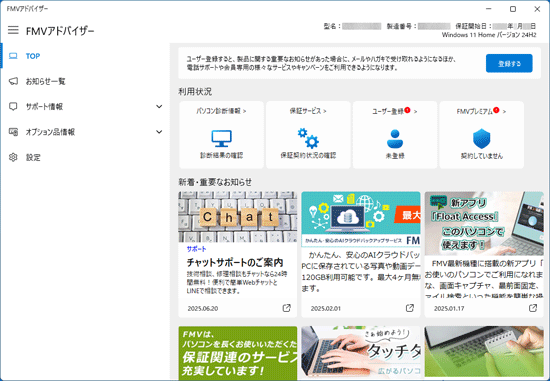Open お知らせ一覧 in the sidebar
550x381 pixels.
pos(85,81)
